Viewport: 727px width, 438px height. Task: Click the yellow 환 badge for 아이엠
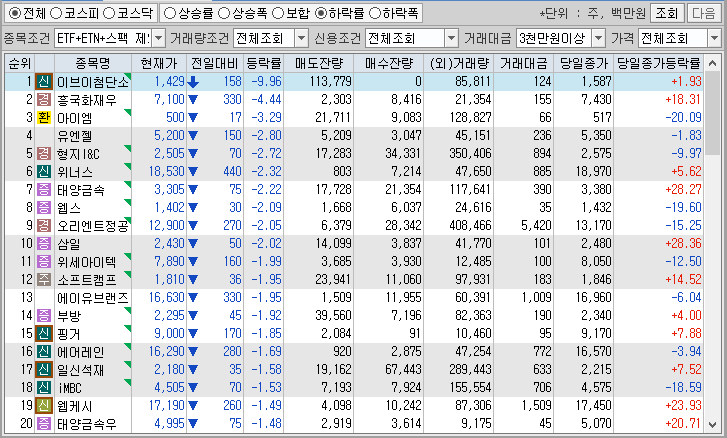(44, 118)
